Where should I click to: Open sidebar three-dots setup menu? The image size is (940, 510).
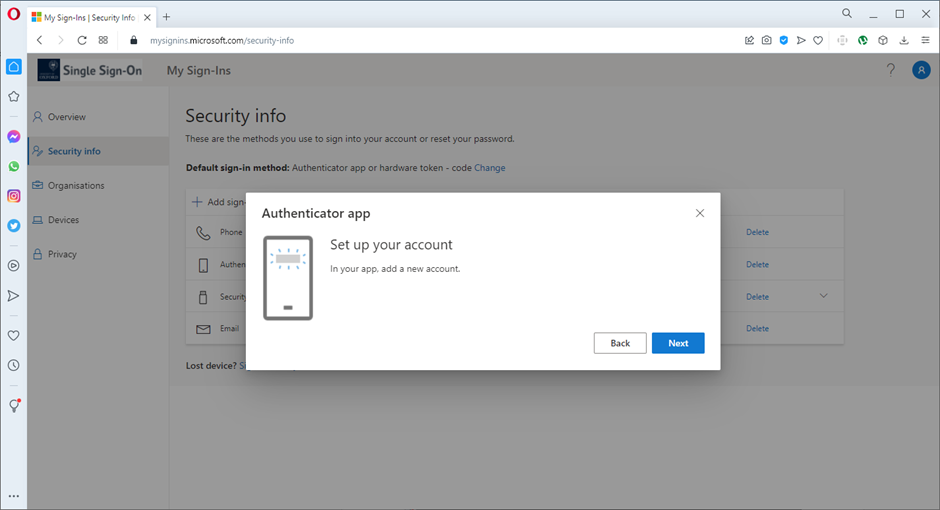14,496
